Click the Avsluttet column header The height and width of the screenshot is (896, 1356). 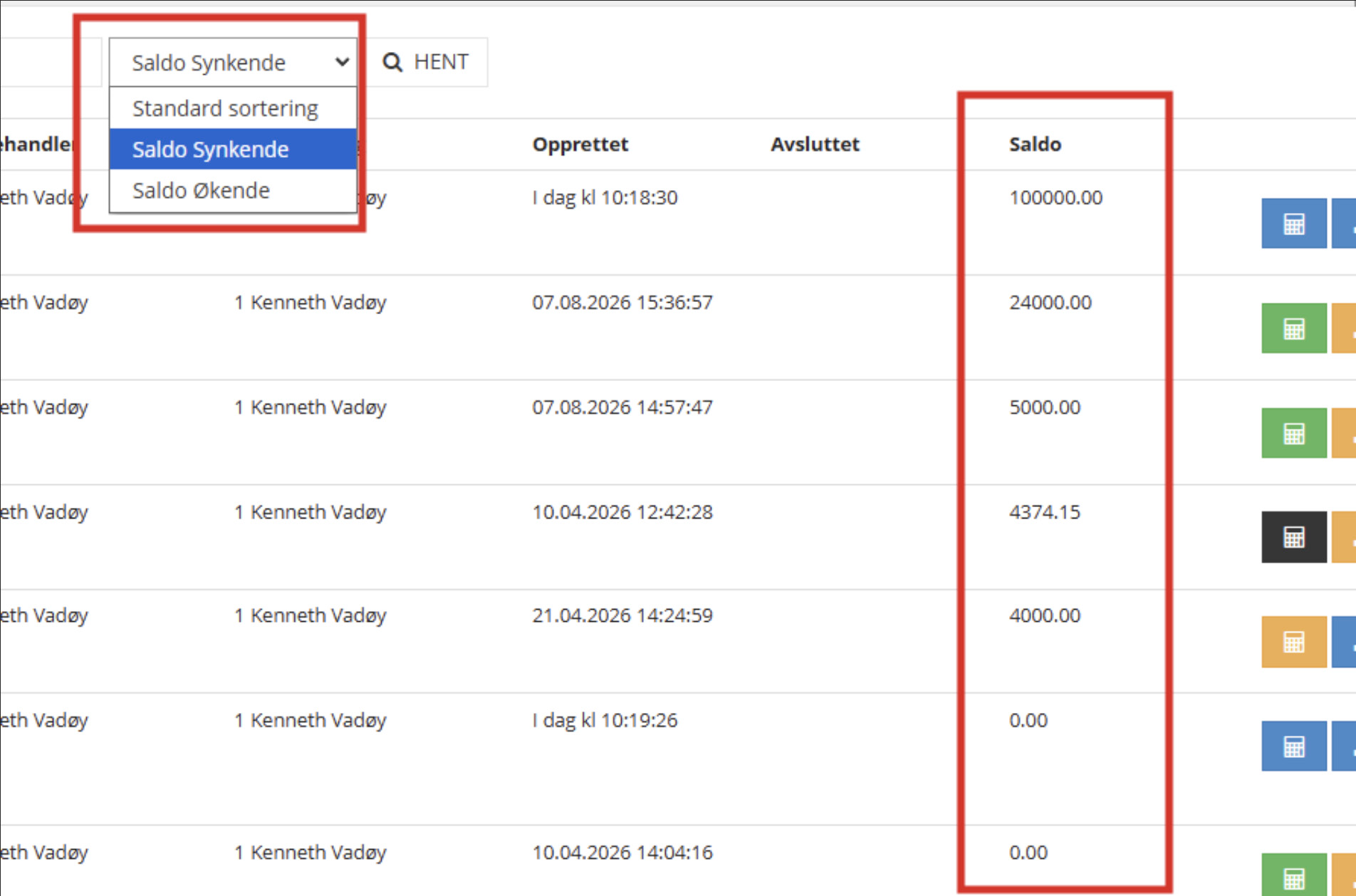click(815, 145)
